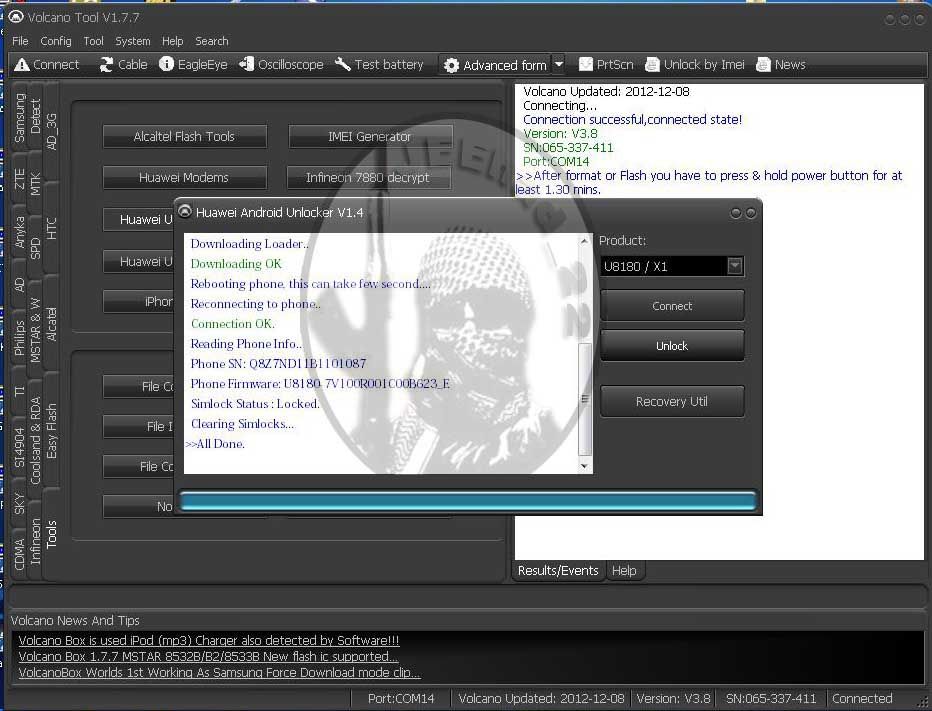The height and width of the screenshot is (711, 932).
Task: Select the Anyka vertical tab
Action: point(20,232)
